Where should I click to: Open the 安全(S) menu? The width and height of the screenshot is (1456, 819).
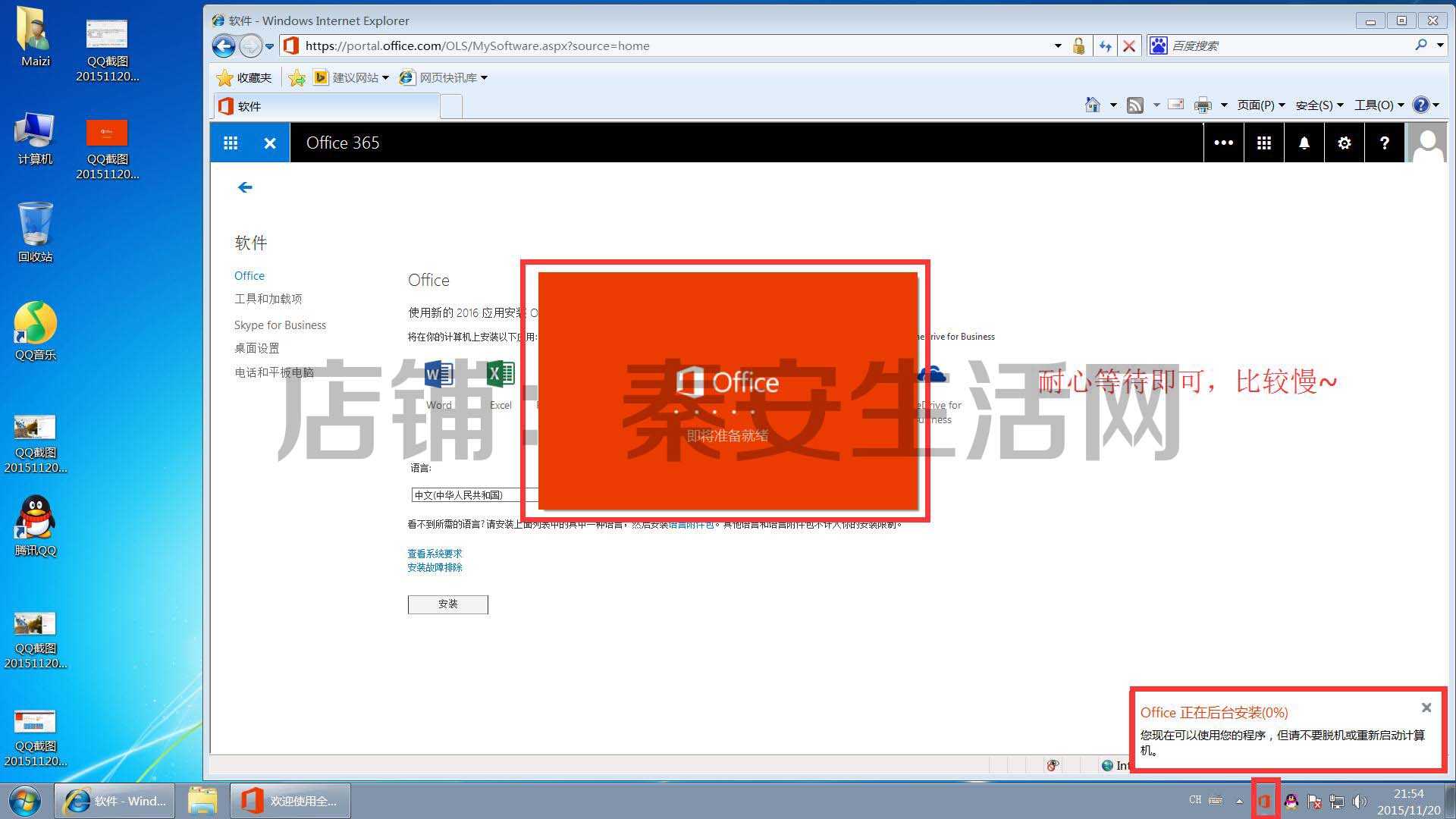pos(1319,105)
